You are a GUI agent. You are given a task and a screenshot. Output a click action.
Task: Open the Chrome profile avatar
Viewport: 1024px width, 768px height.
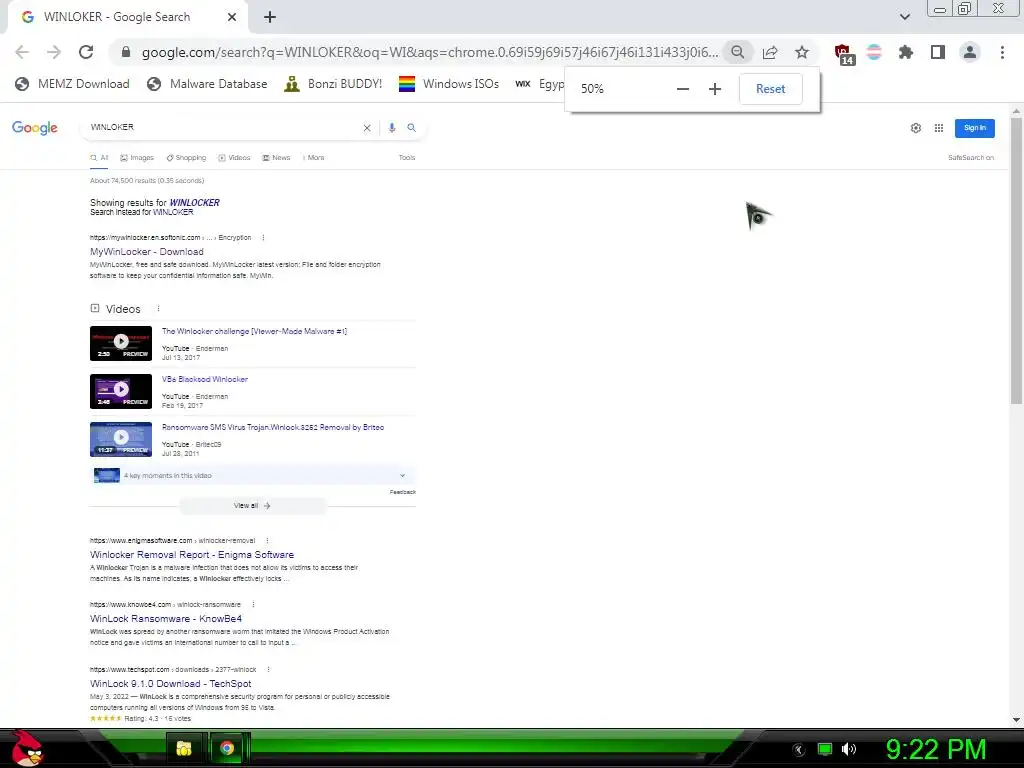click(x=970, y=52)
